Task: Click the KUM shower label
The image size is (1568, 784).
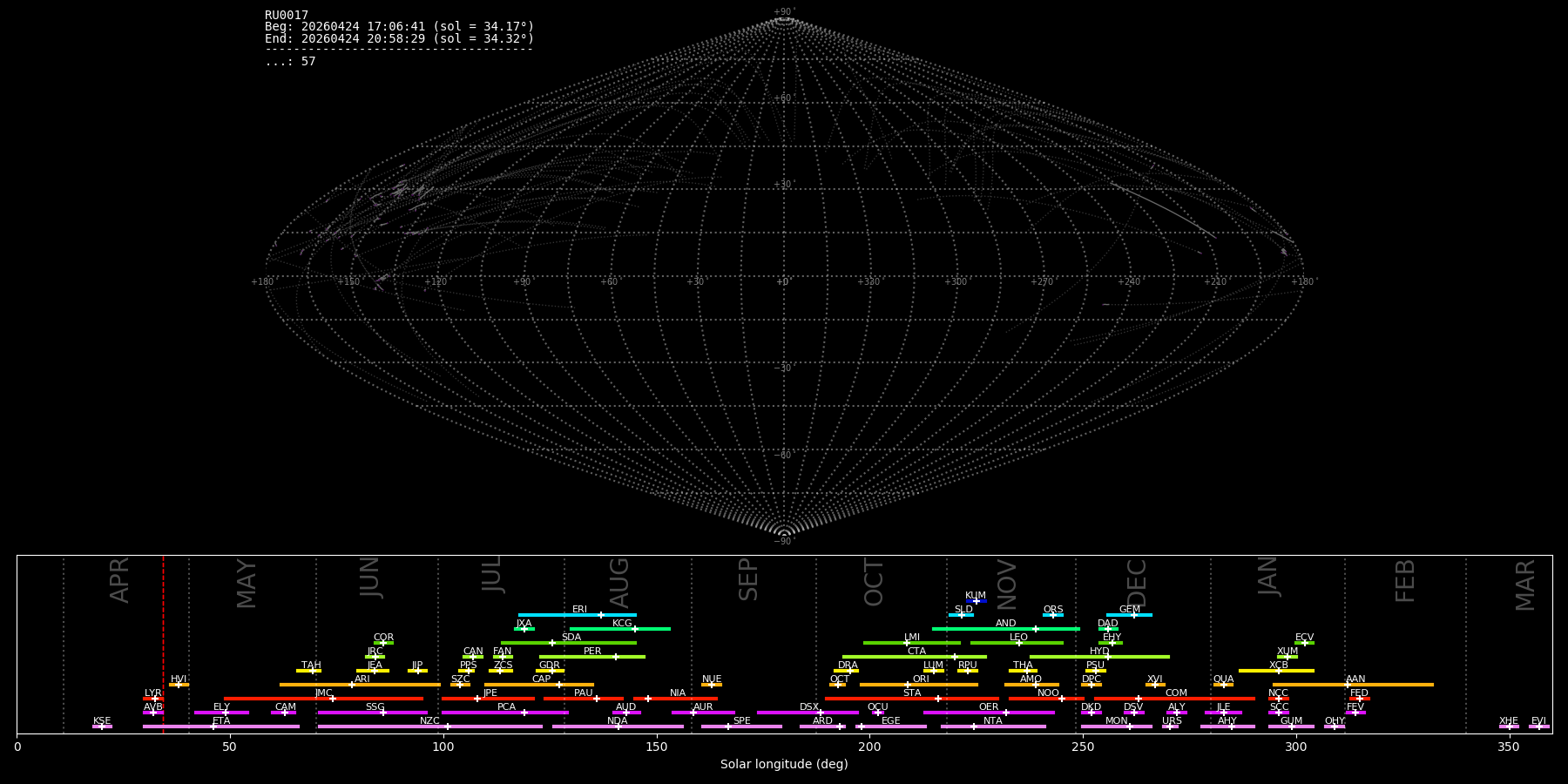Action: (976, 595)
